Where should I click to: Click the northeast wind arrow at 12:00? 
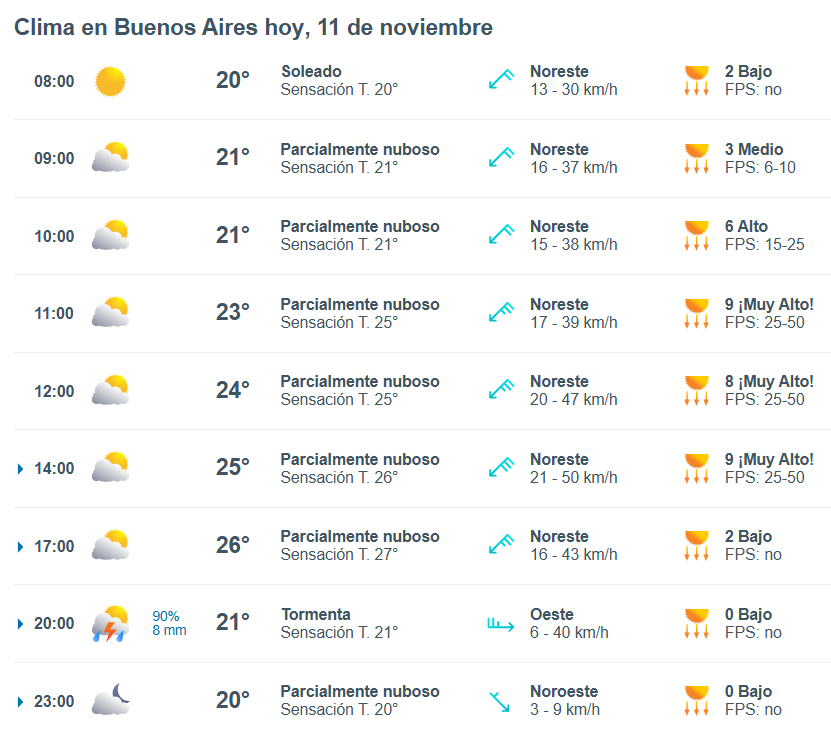[x=500, y=390]
